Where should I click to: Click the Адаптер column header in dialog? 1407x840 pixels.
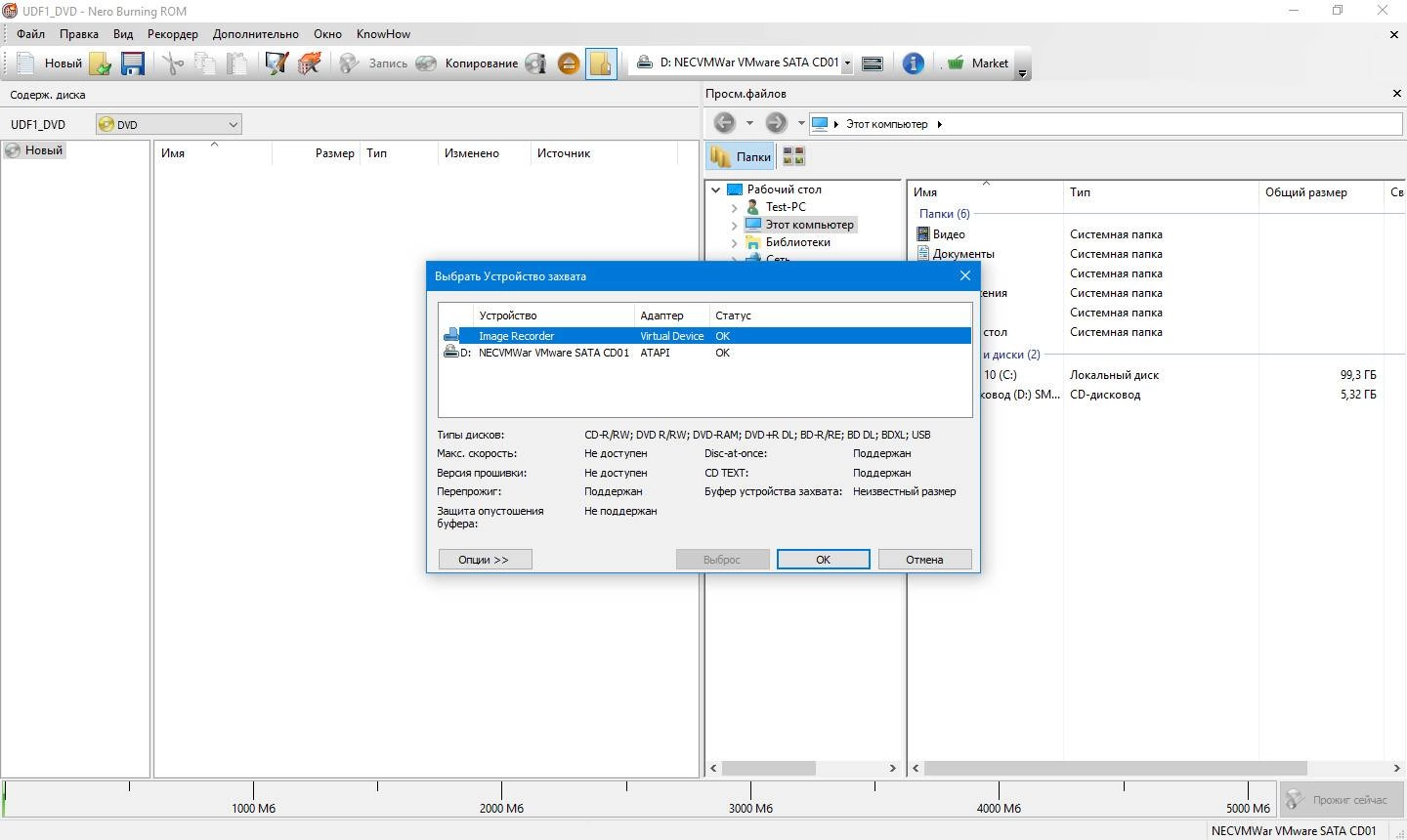672,315
